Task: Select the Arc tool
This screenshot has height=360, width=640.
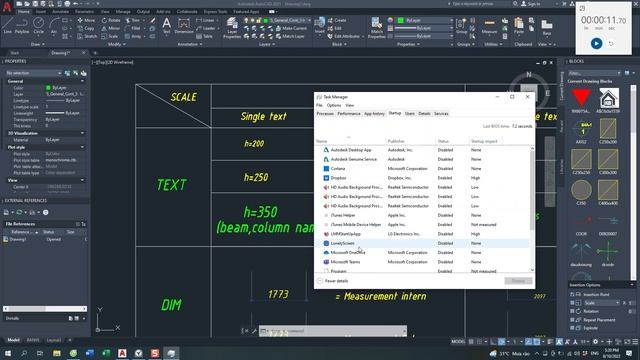Action: click(x=54, y=25)
